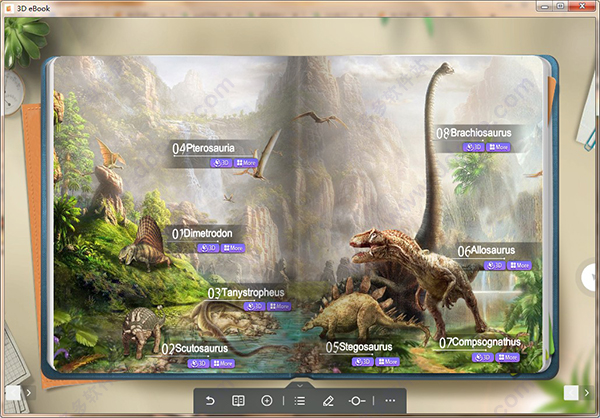Close the 3D eBook window
Image resolution: width=600 pixels, height=418 pixels.
[582, 6]
